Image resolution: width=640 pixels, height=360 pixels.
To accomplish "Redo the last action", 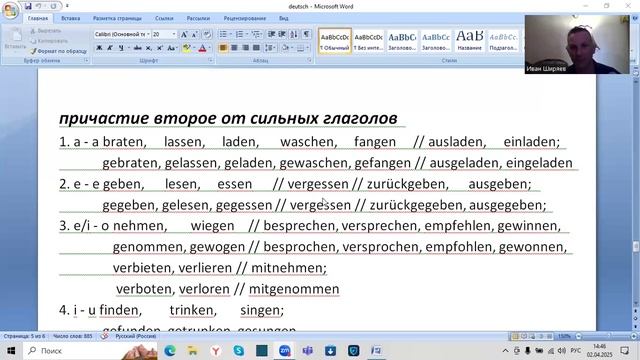I will (x=53, y=6).
